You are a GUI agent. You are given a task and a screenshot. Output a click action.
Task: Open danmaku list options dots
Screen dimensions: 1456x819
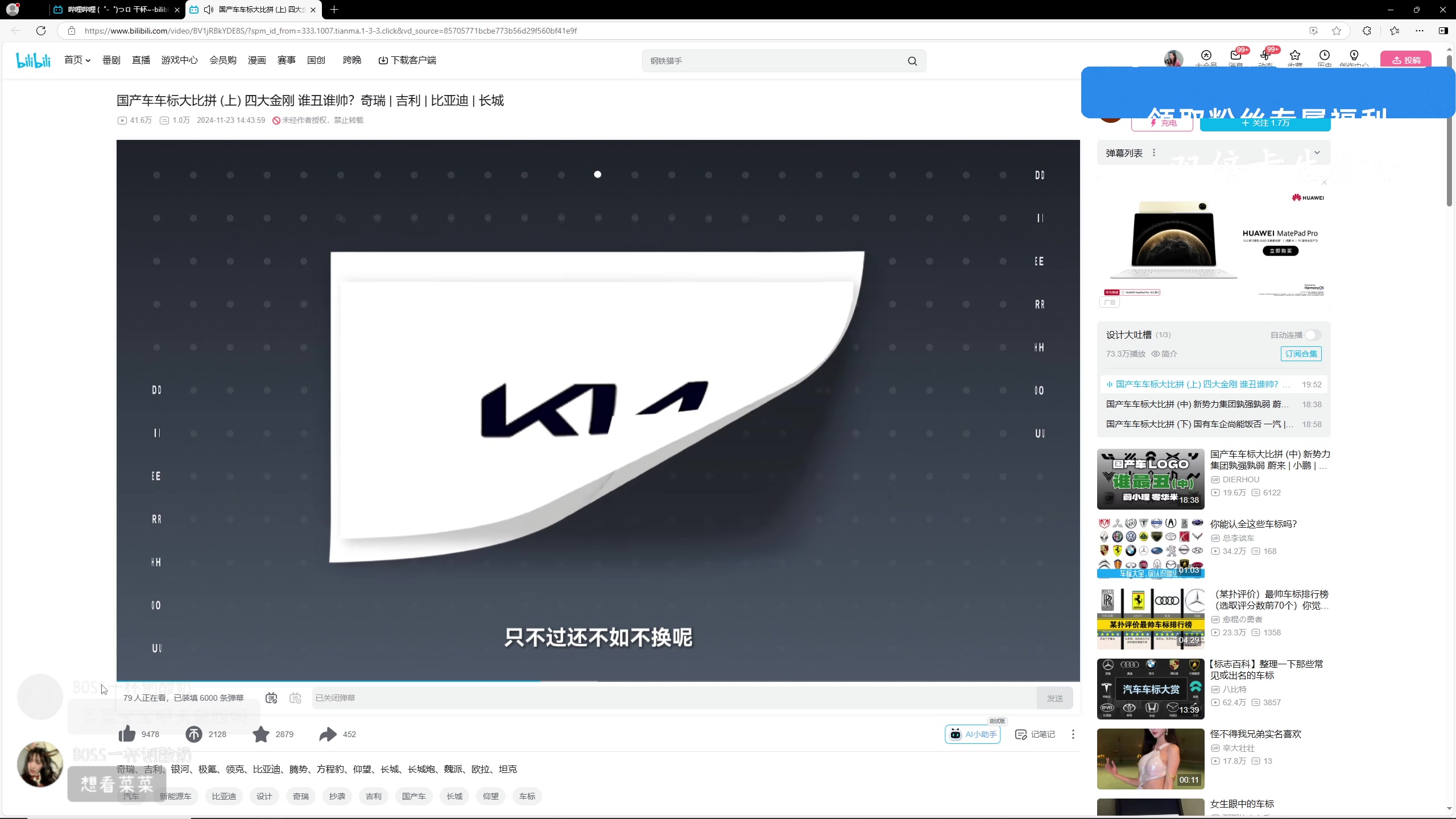point(1154,152)
